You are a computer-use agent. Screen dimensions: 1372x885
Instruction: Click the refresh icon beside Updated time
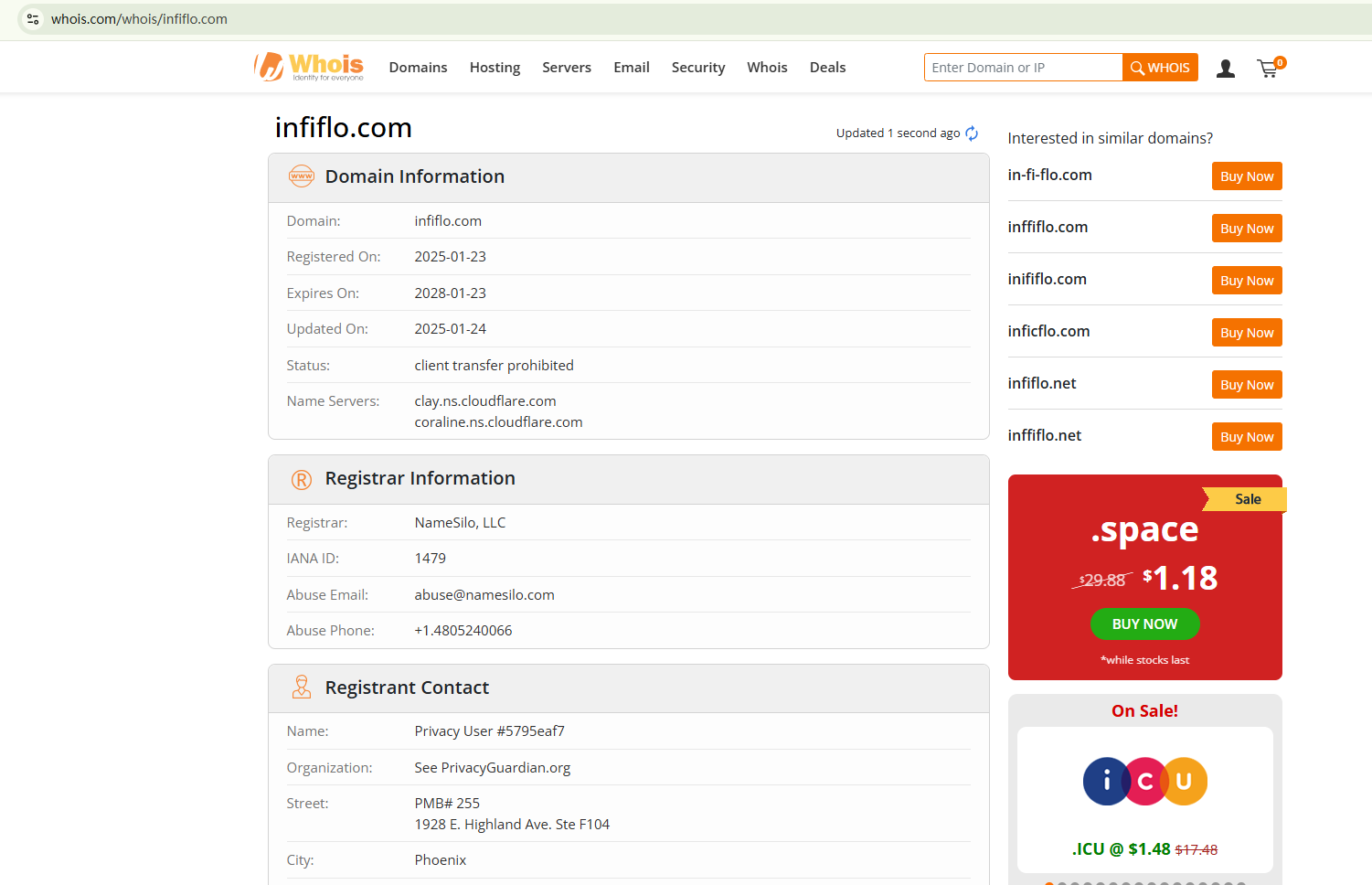(x=972, y=133)
